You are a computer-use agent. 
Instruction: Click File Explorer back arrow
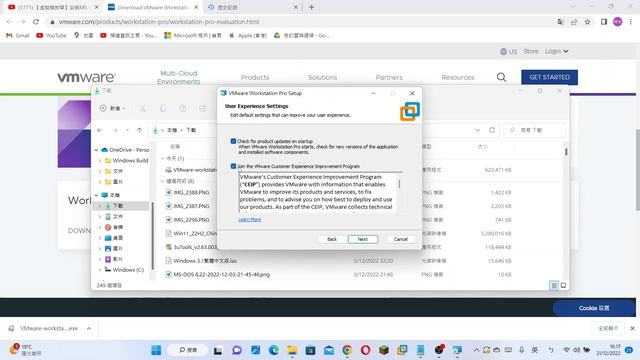[100, 130]
